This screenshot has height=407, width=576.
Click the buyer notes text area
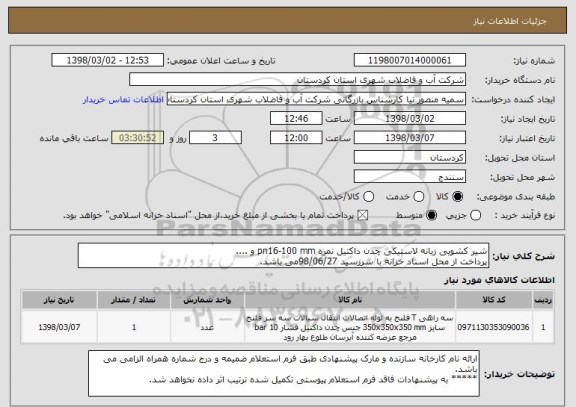[284, 373]
